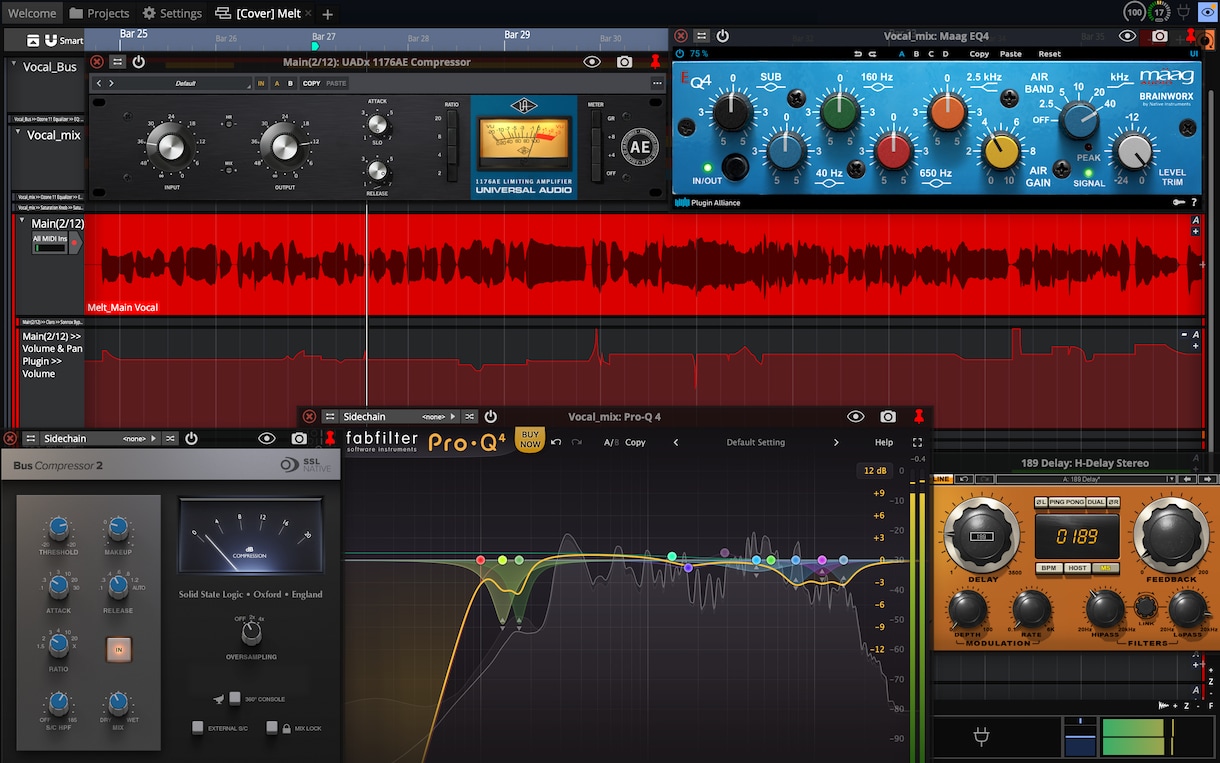1220x763 pixels.
Task: Enable the External S/C switch on Bus Compressor
Action: pos(197,727)
